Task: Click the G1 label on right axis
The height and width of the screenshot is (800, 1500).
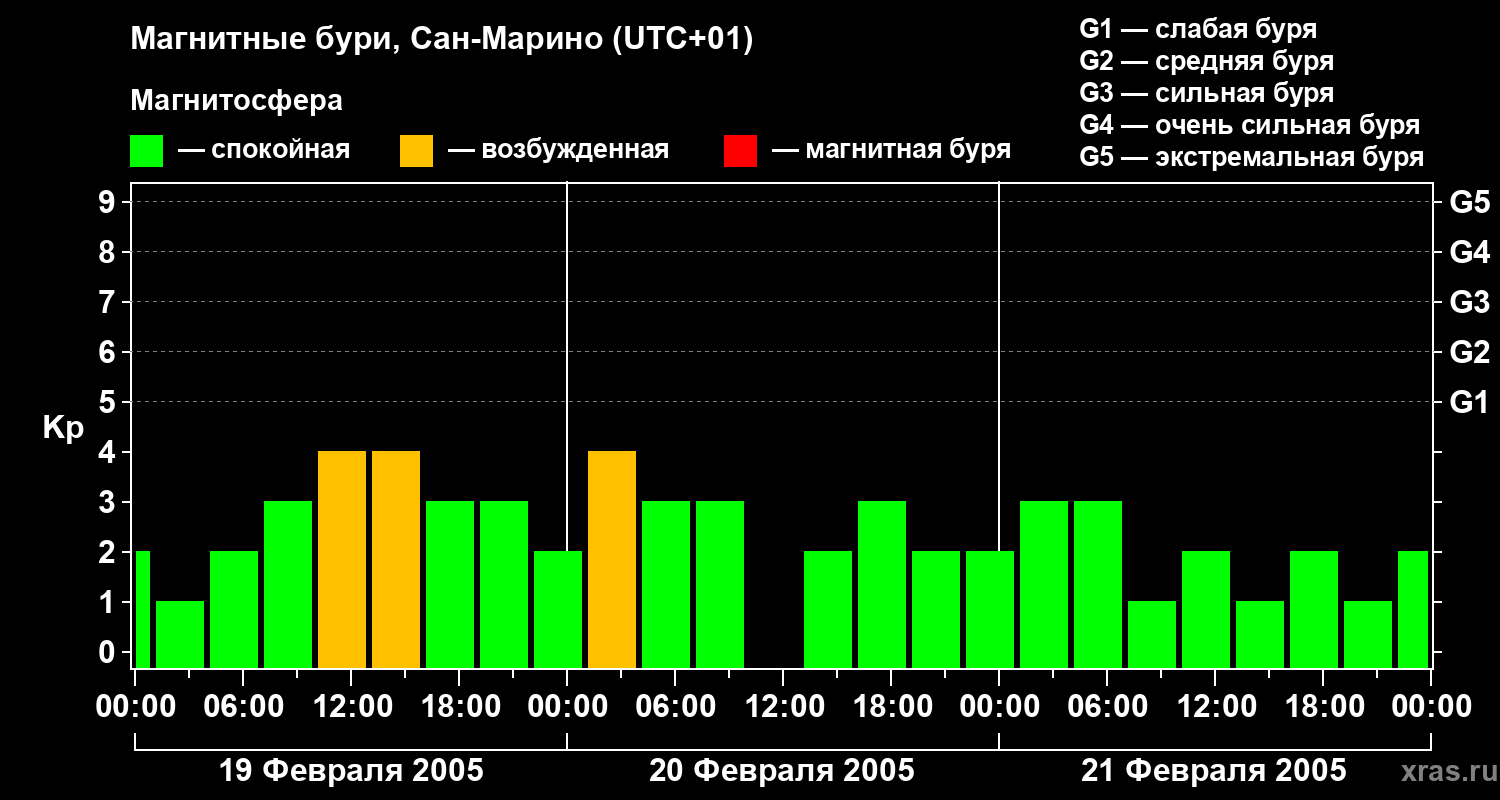Action: click(1469, 402)
